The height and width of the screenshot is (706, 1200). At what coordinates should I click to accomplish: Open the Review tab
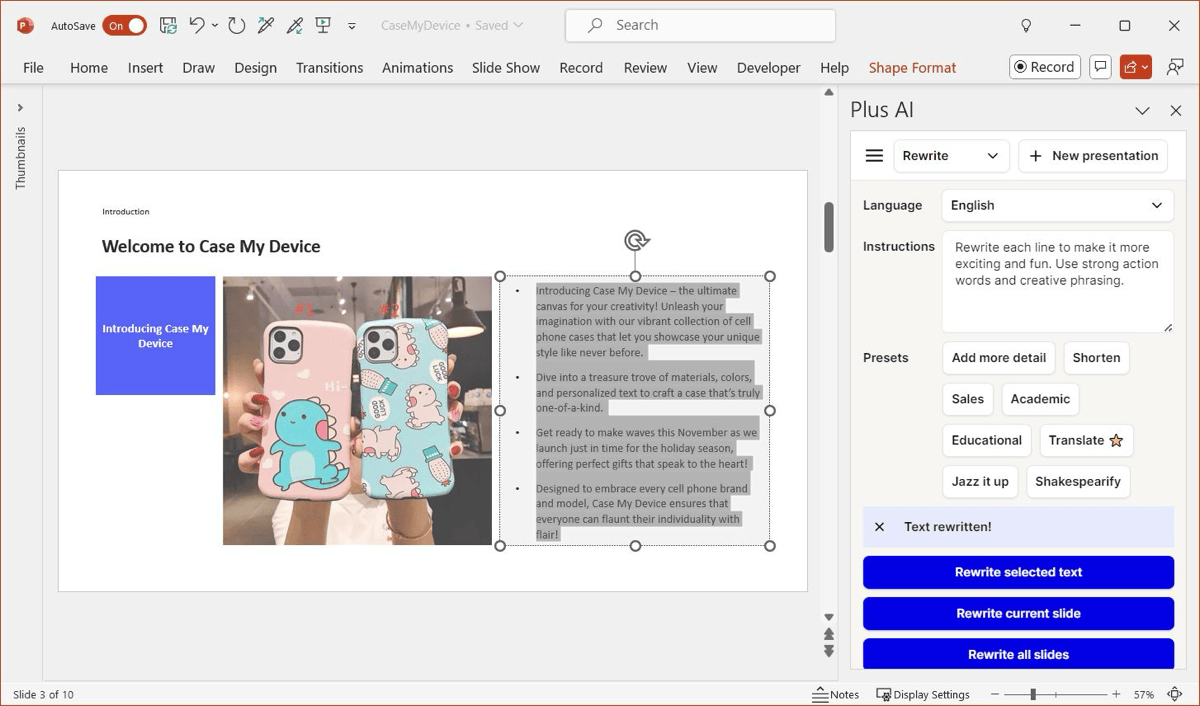645,68
